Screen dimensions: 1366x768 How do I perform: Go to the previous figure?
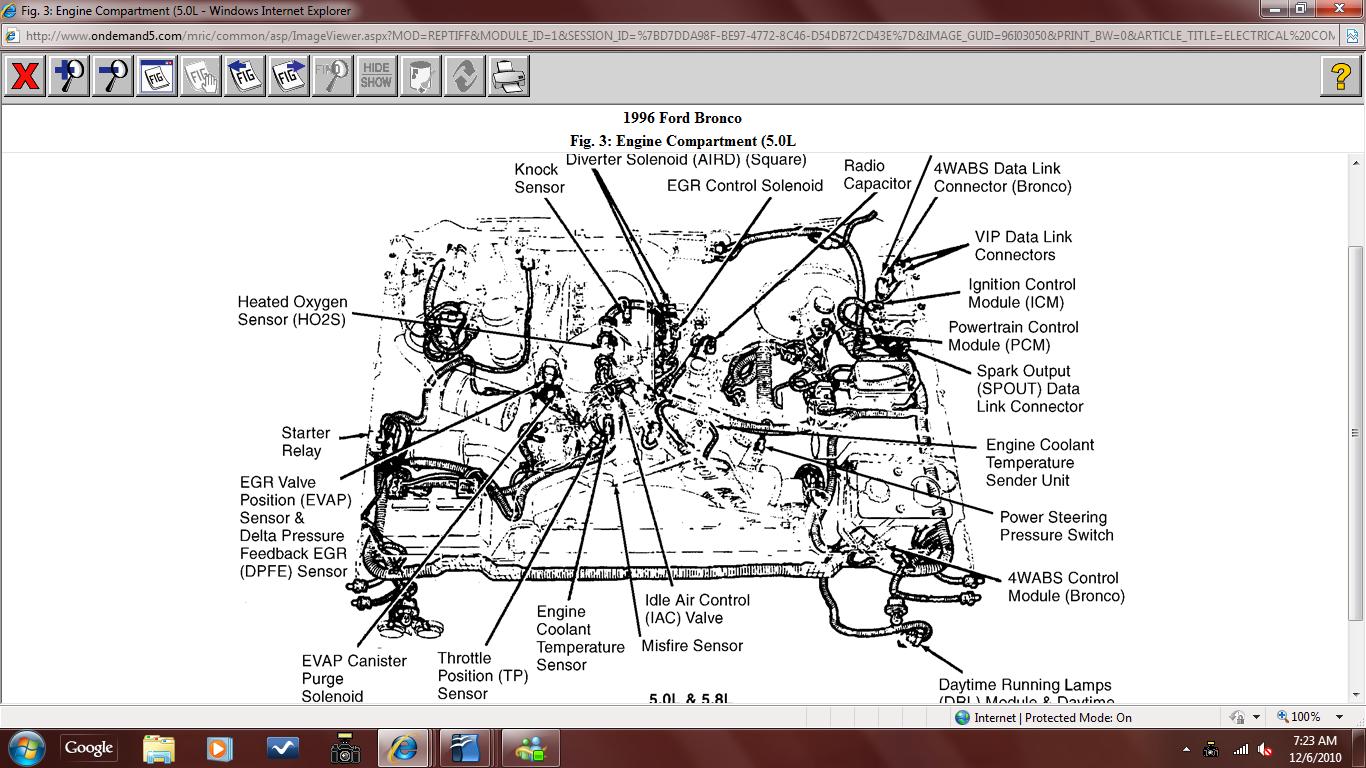pyautogui.click(x=245, y=76)
